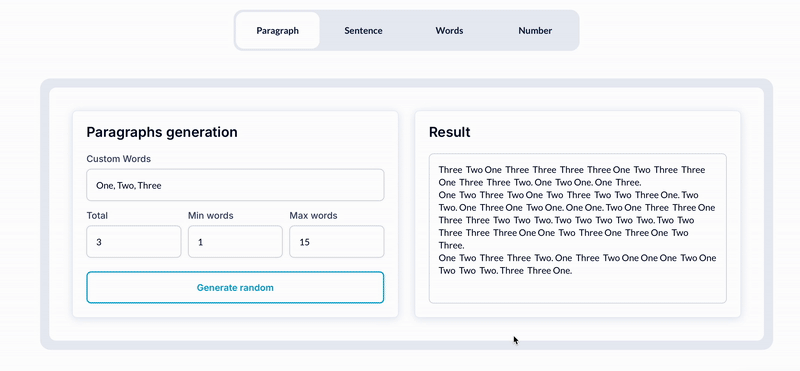800x371 pixels.
Task: Click inside the Result text area
Action: pos(578,229)
